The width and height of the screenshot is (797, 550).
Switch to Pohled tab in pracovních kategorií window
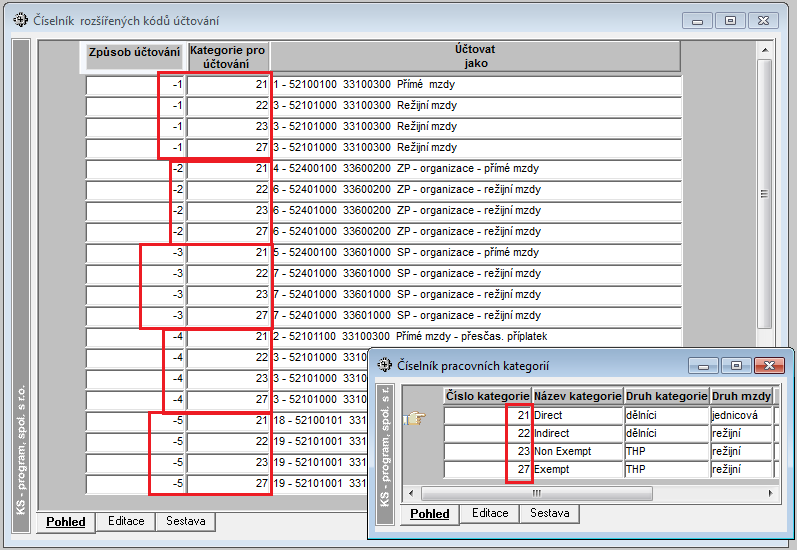click(430, 514)
